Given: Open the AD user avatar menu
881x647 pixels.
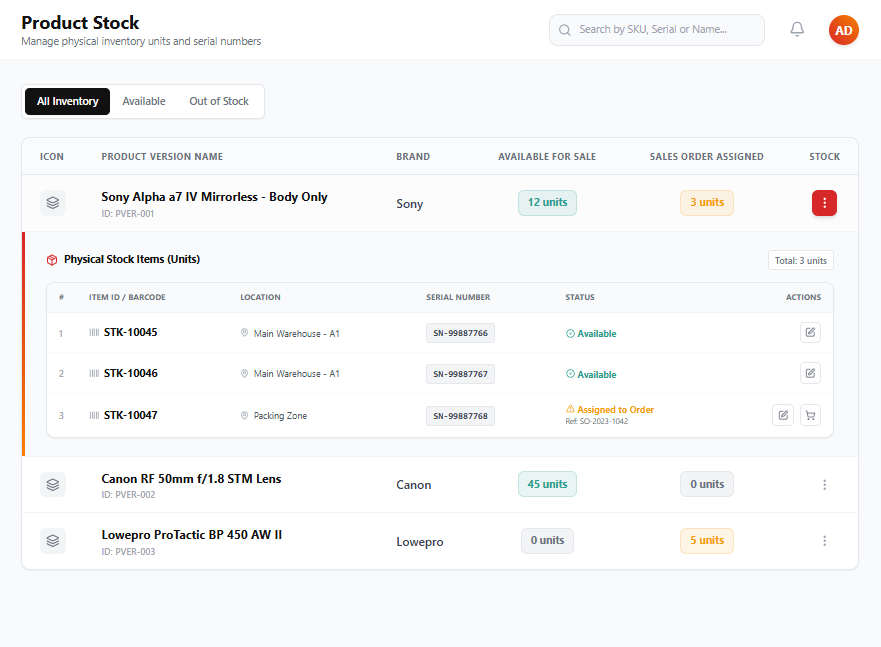Looking at the screenshot, I should pyautogui.click(x=843, y=30).
